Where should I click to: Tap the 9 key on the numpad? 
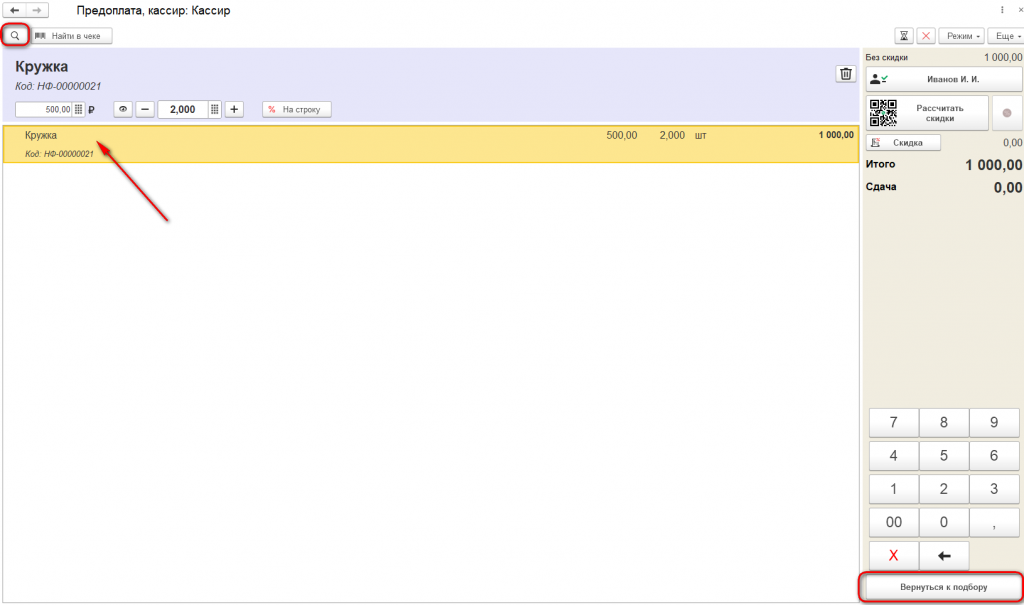coord(994,423)
